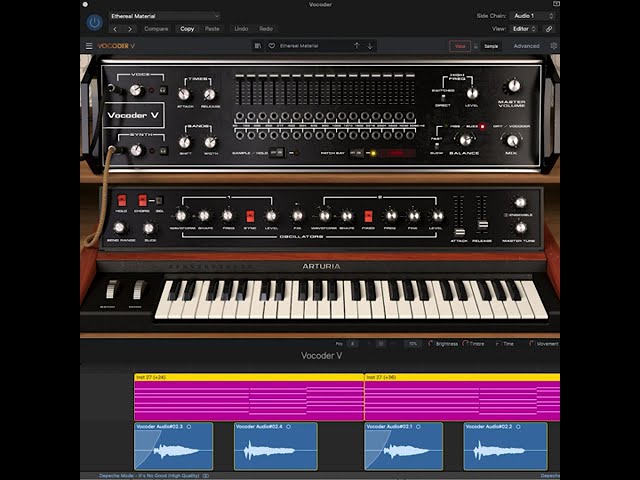Viewport: 640px width, 480px height.
Task: Click the Dry/Vocoder Mix knob
Action: click(512, 140)
